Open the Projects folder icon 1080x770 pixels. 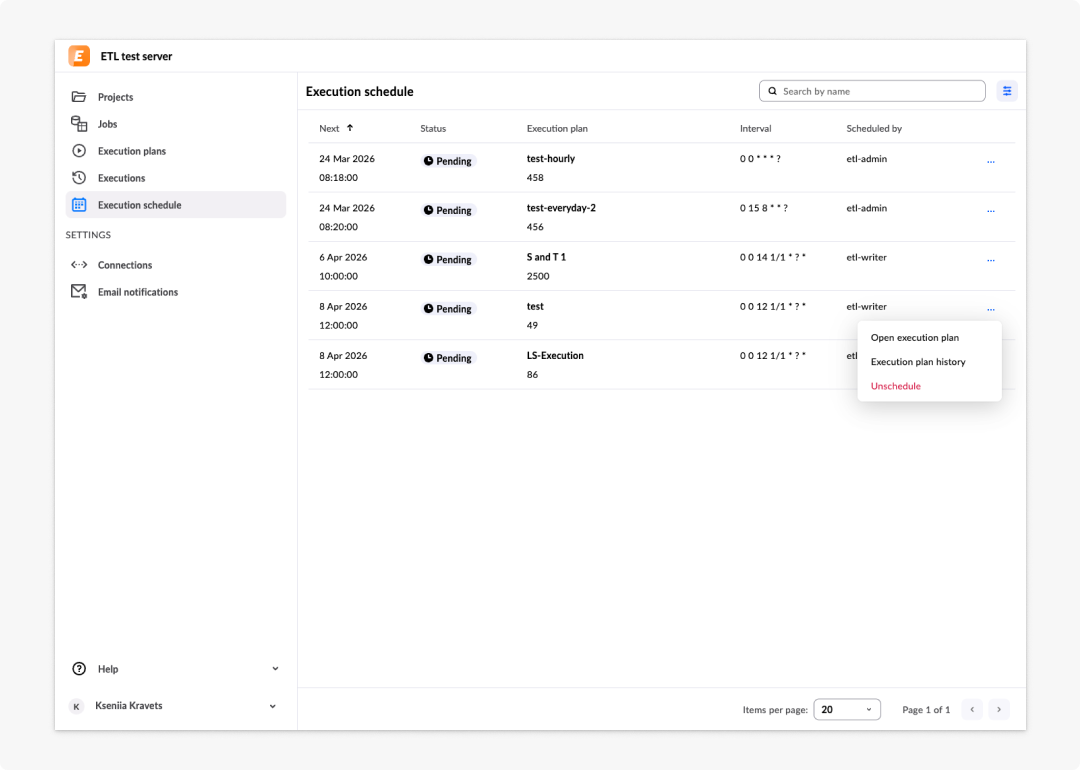79,96
